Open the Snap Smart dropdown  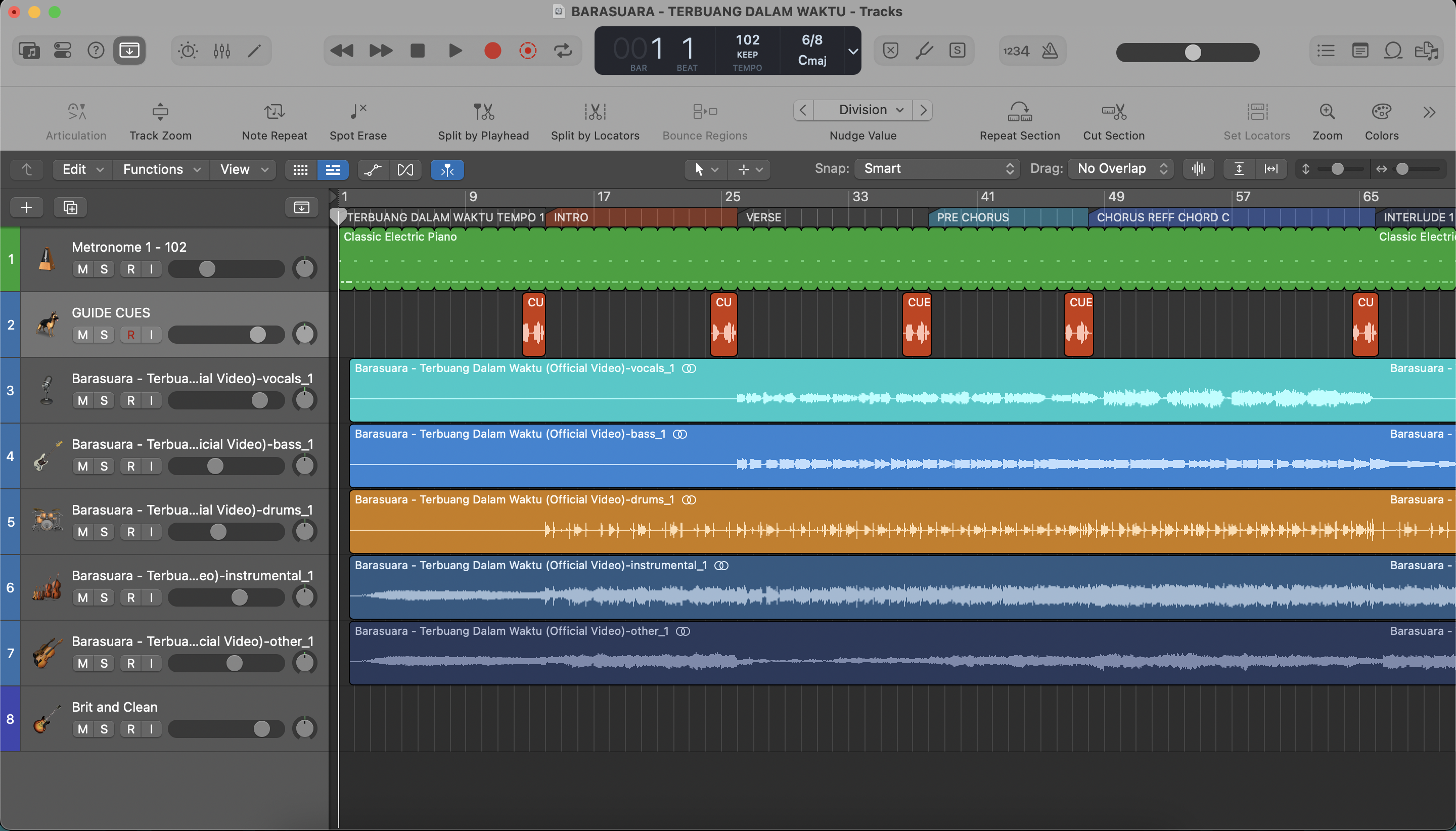[937, 168]
